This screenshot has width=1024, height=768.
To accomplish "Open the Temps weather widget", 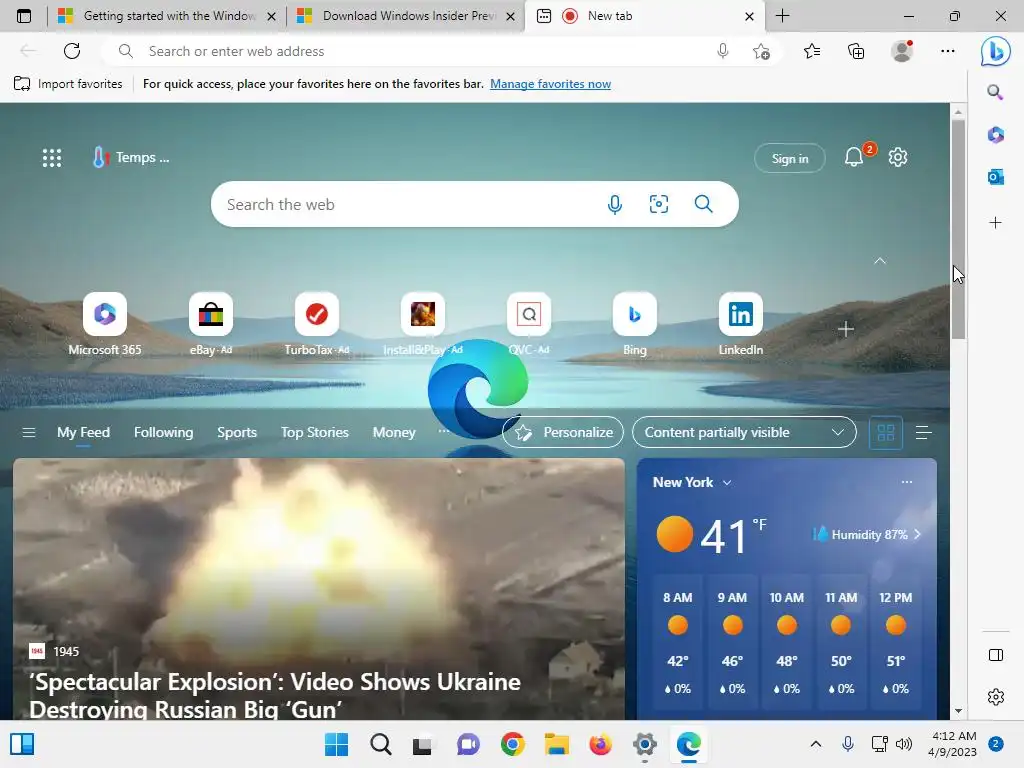I will (131, 157).
